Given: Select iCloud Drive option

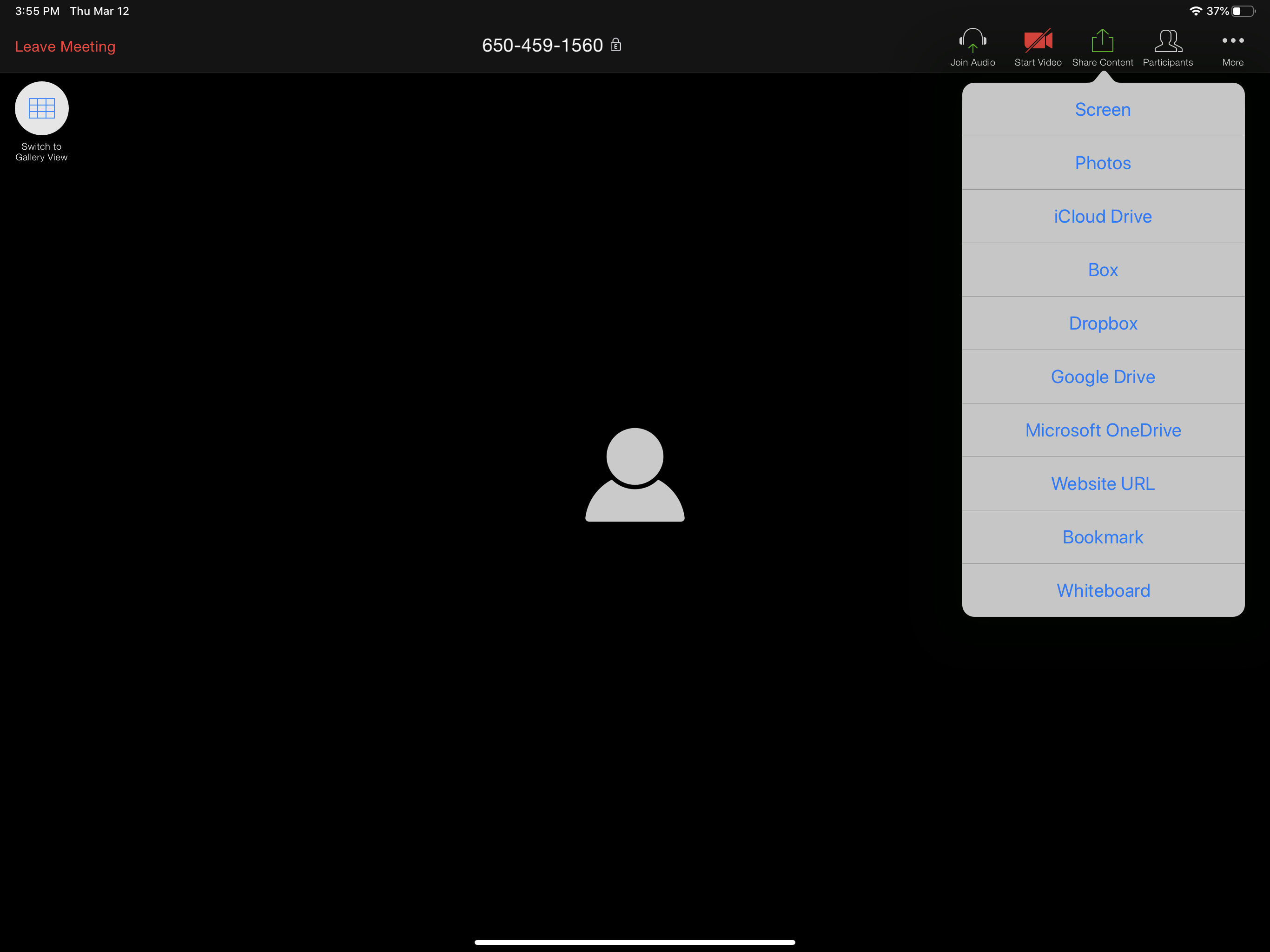Looking at the screenshot, I should point(1103,216).
